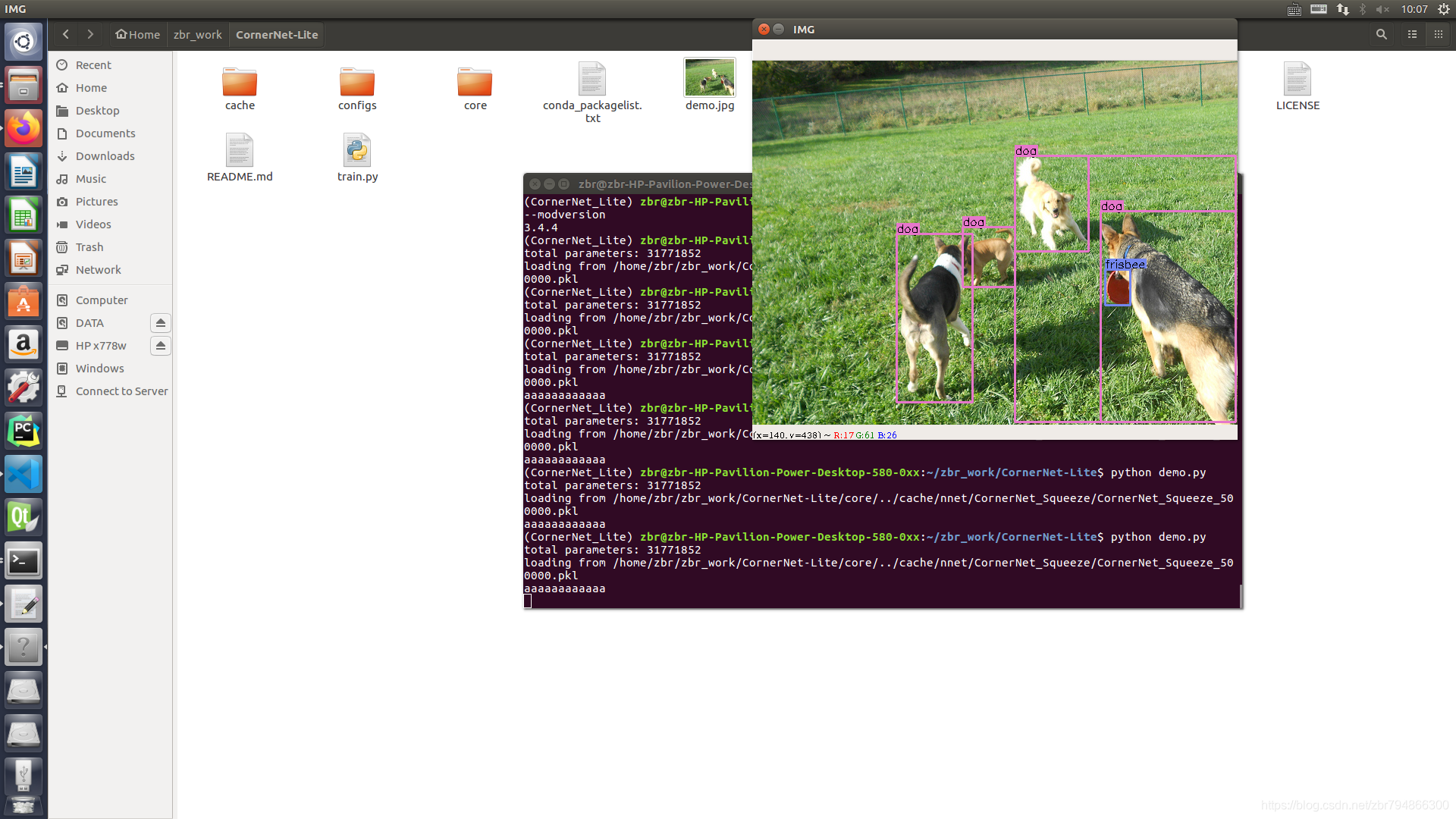Click Connect to Server in the sidebar
Screen dimensions: 1456x819
click(121, 391)
